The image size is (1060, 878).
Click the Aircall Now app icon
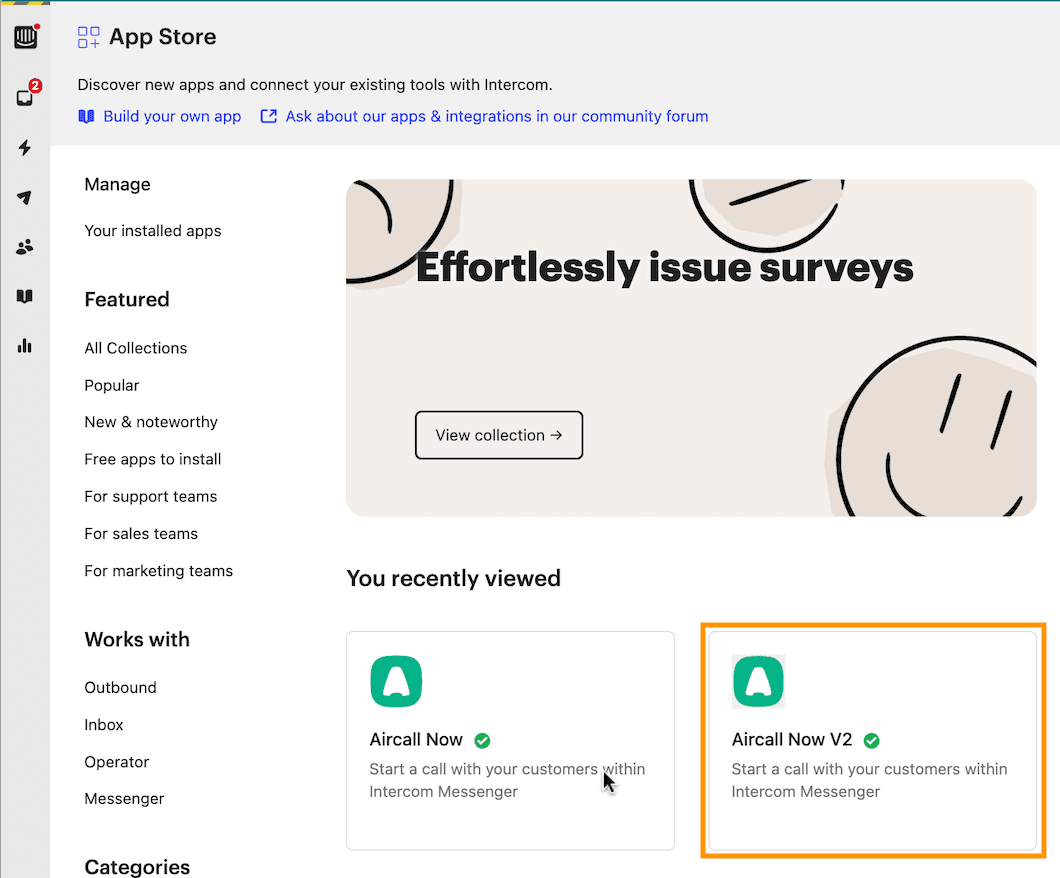tap(396, 681)
